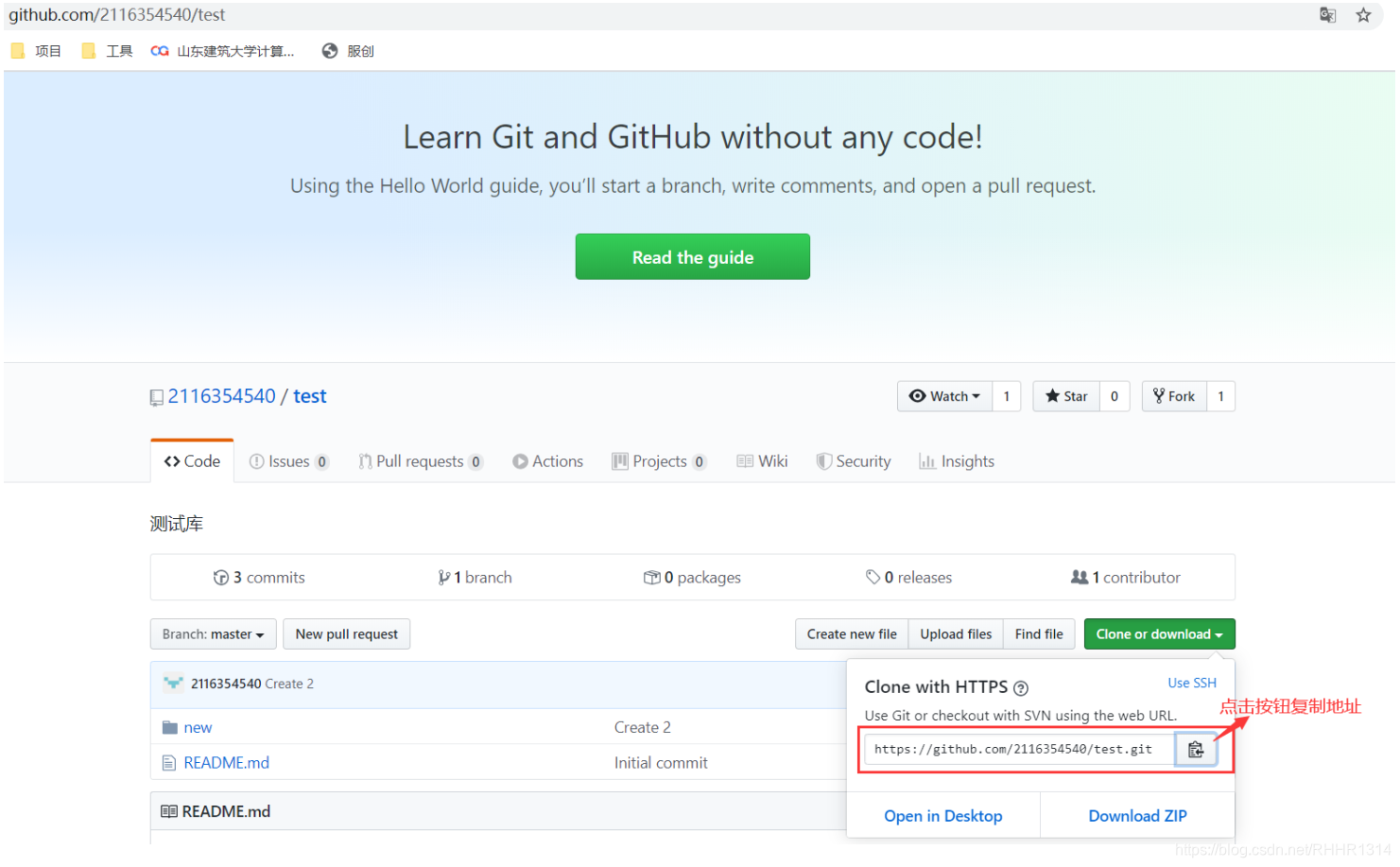Switch to the Pull requests tab
This screenshot has height=867, width=1400.
[421, 461]
